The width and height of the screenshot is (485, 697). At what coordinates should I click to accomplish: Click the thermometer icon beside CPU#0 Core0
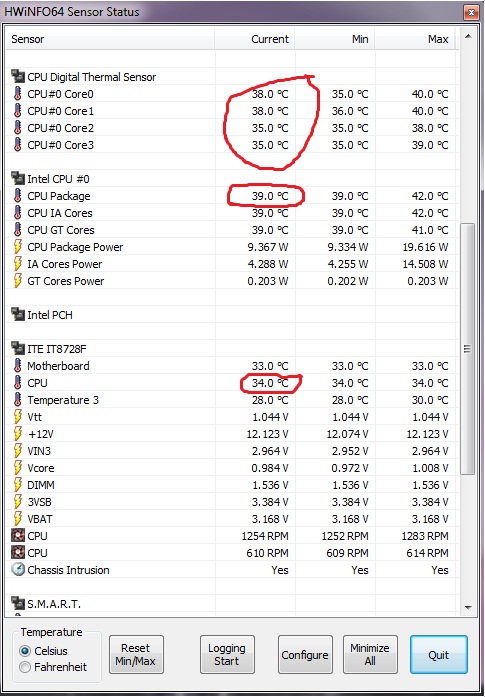click(x=17, y=94)
